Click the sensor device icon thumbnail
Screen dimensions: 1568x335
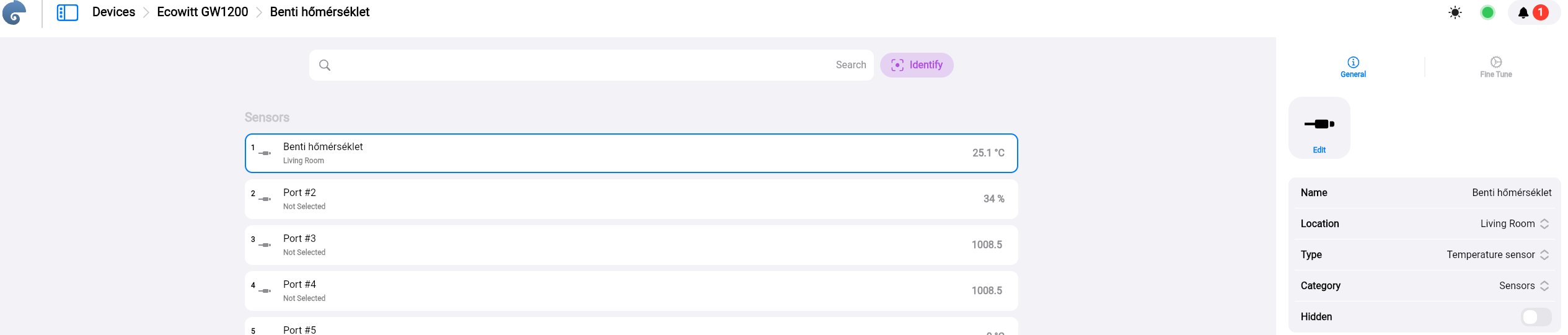tap(1319, 124)
